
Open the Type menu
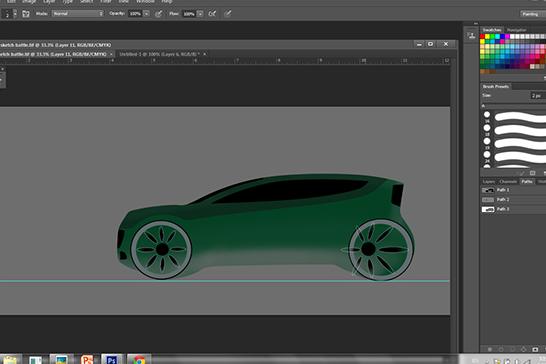pos(68,1)
